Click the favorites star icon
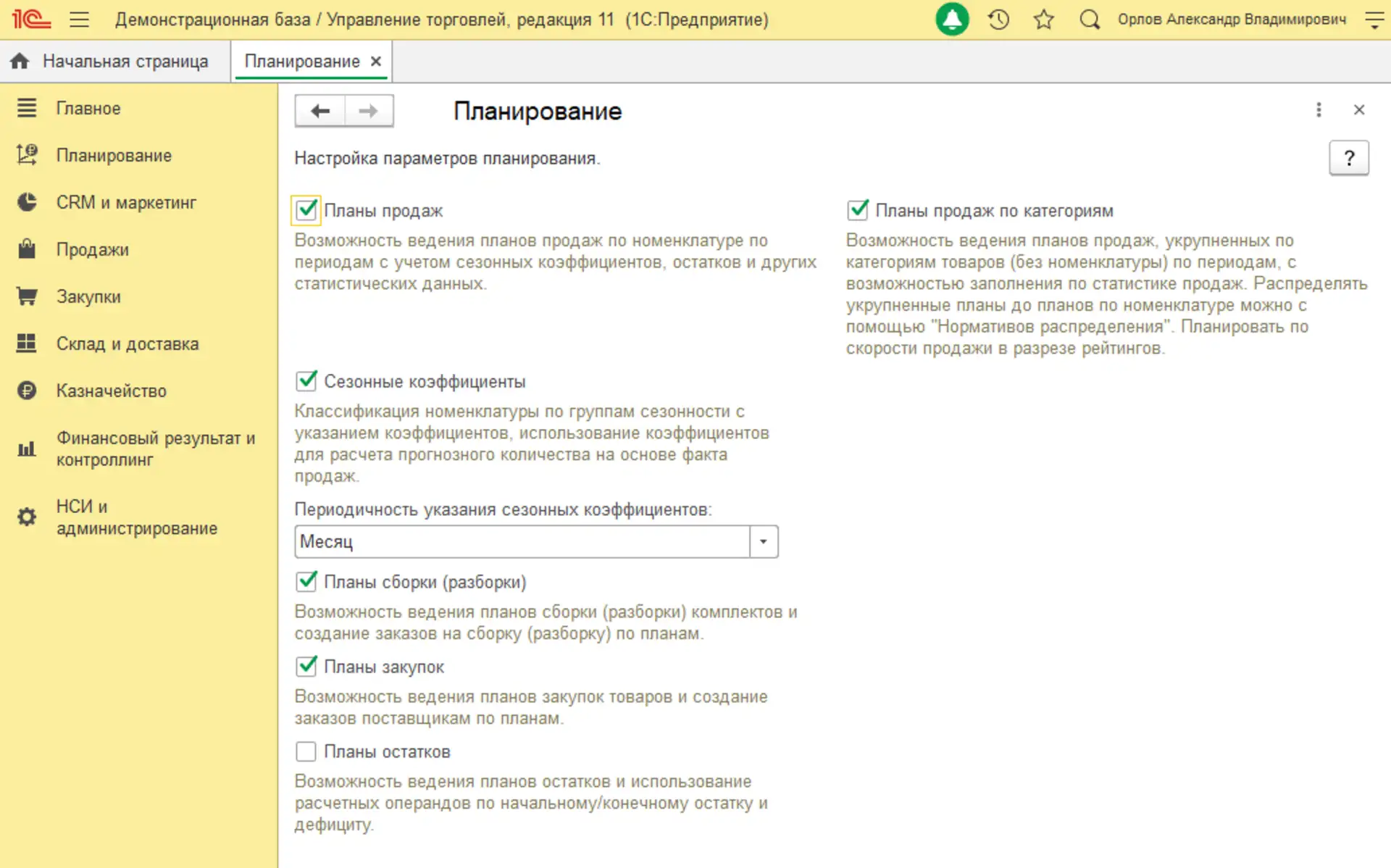 pos(1043,20)
